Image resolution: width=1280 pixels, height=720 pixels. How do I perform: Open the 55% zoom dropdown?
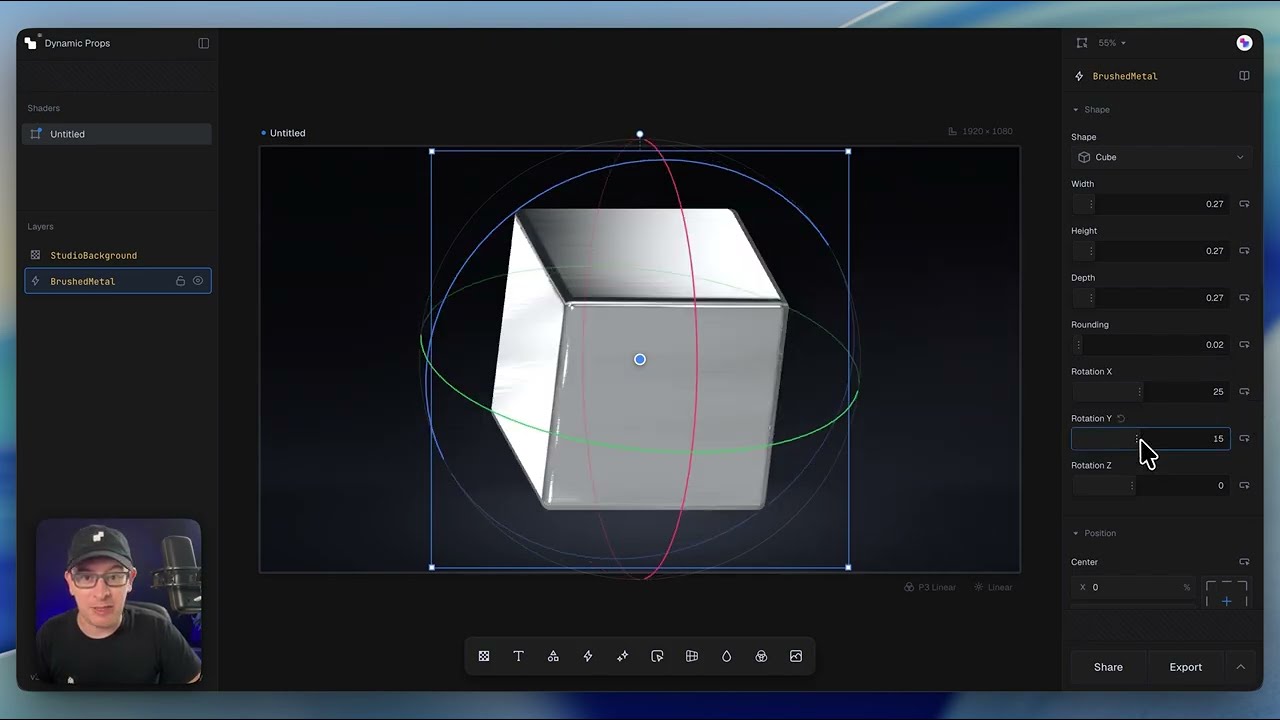(x=1112, y=43)
